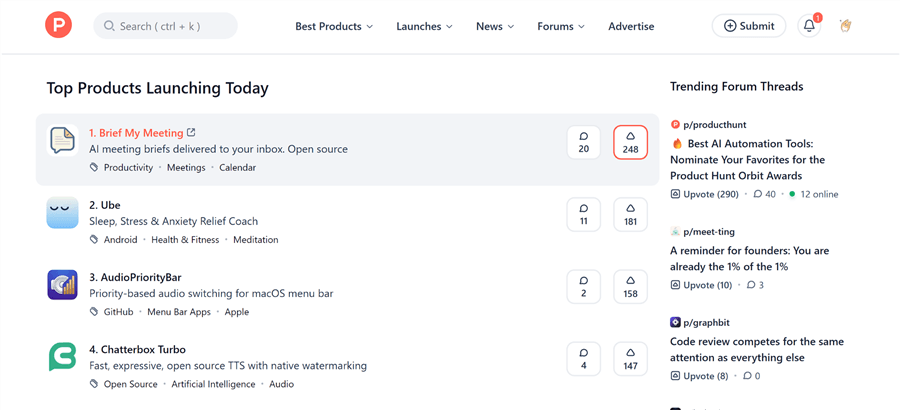Select the Apple tag

(237, 312)
